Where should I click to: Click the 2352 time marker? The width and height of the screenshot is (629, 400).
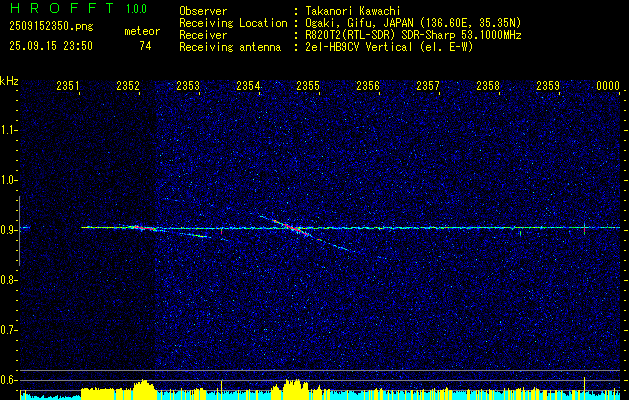tap(128, 85)
